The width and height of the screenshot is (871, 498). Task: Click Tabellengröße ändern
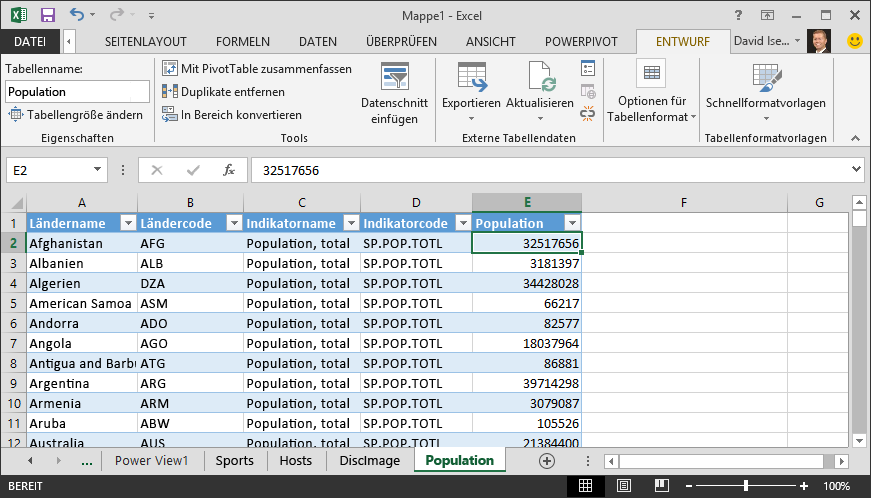point(76,115)
